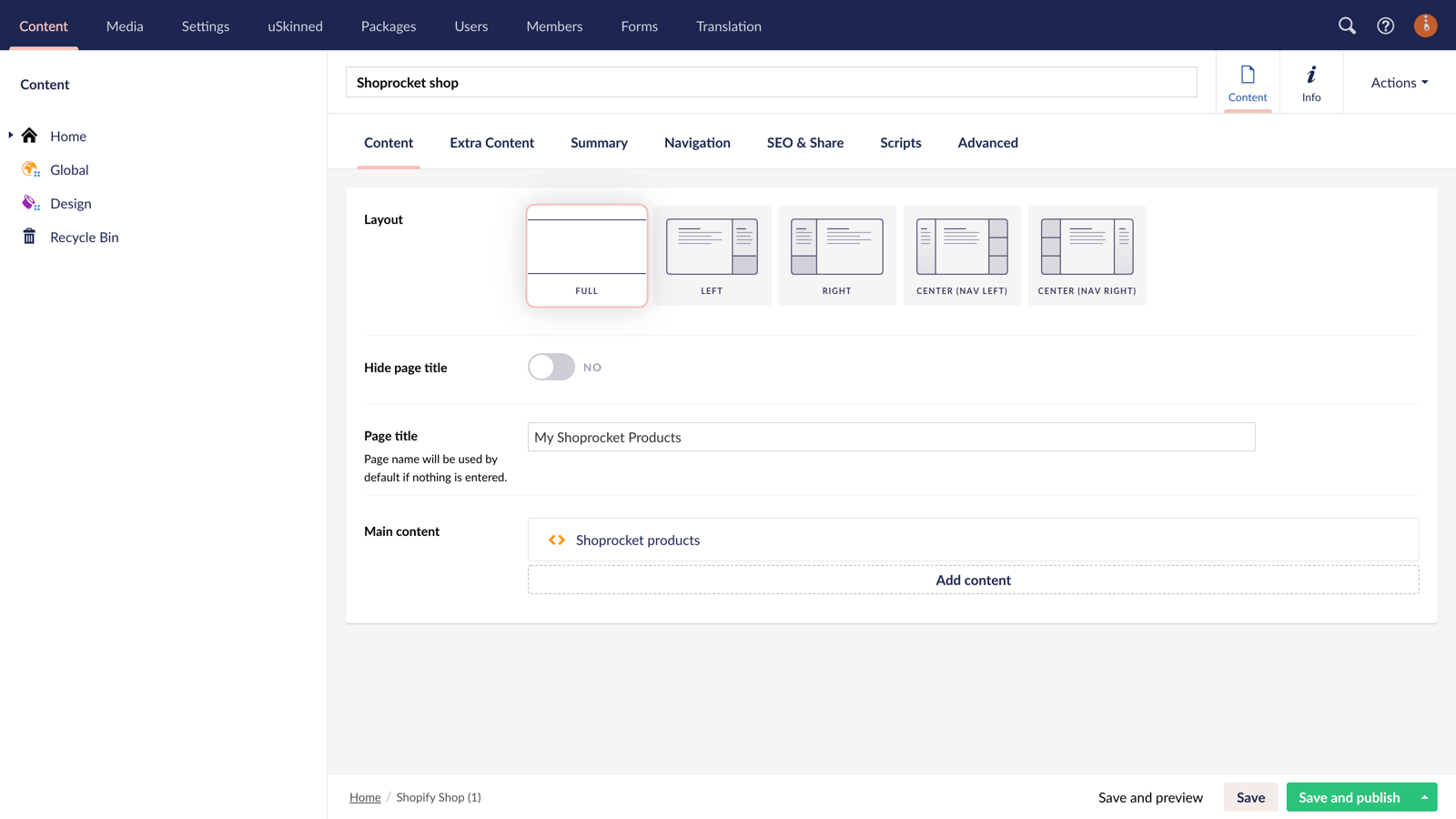Open search with the magnifier icon
Viewport: 1456px width, 819px height.
pyautogui.click(x=1348, y=25)
